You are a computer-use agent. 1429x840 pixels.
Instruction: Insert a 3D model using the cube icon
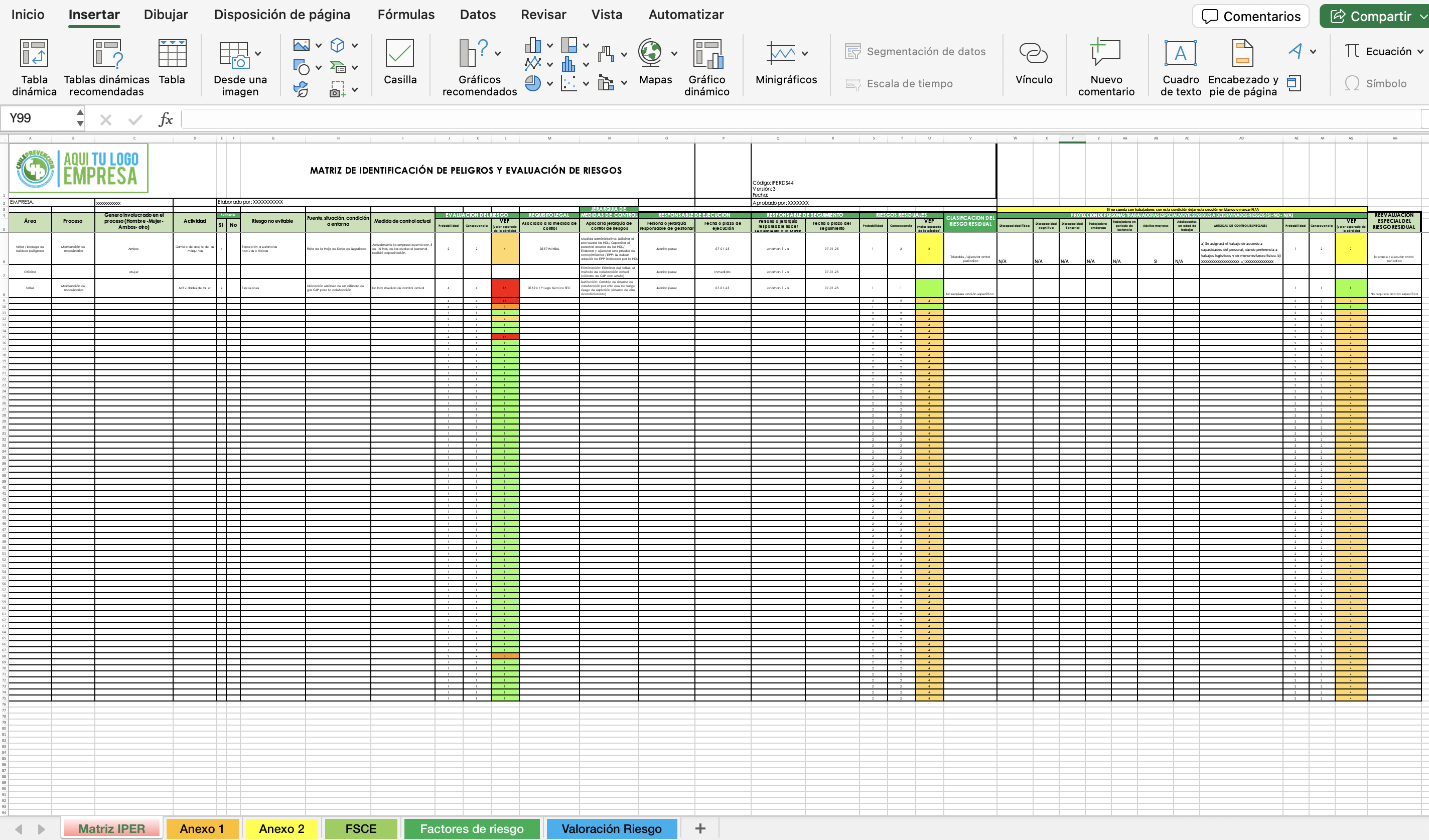(x=337, y=45)
